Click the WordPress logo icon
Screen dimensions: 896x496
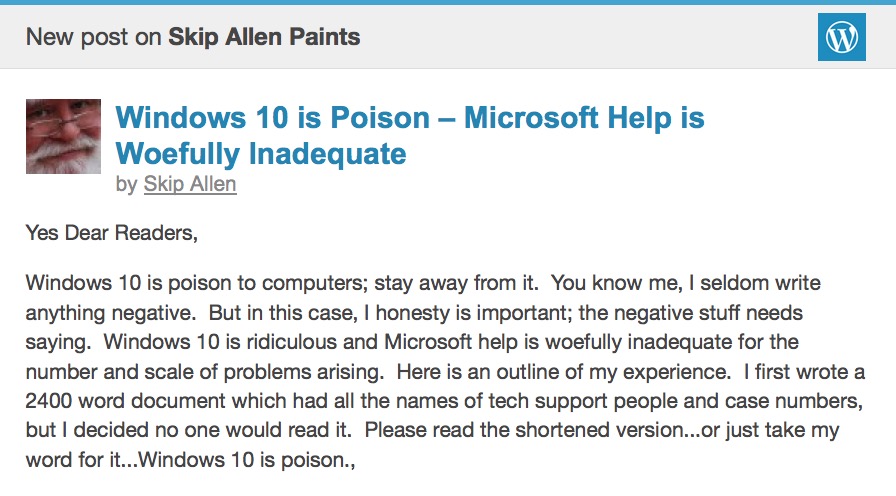click(841, 37)
